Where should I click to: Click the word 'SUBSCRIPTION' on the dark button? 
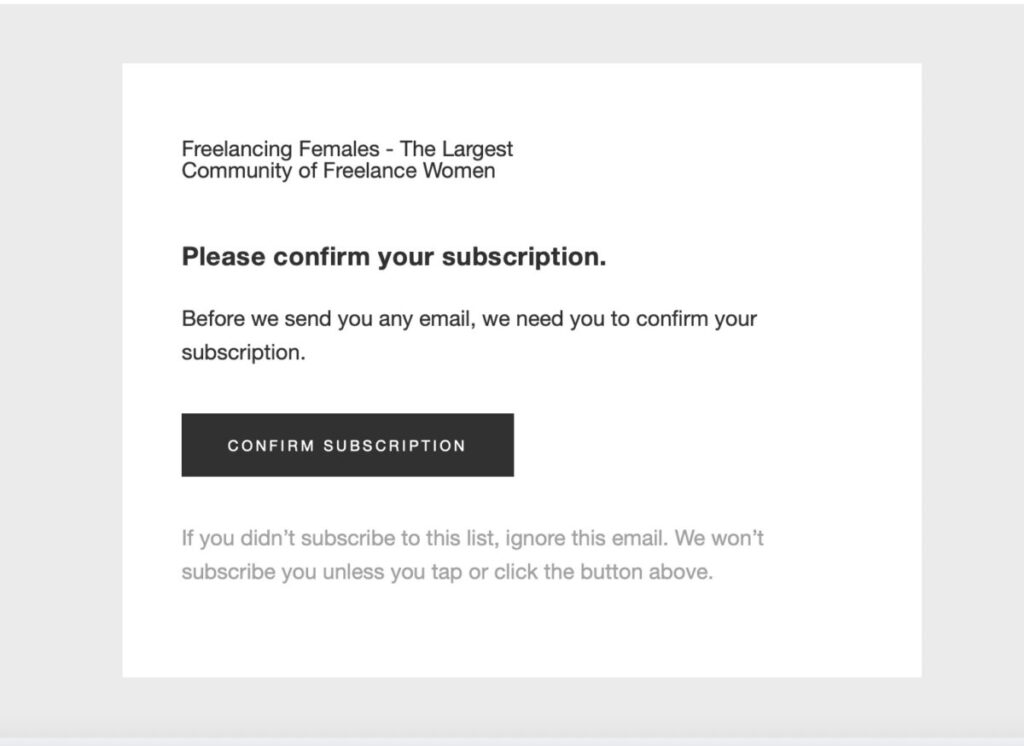[x=394, y=446]
